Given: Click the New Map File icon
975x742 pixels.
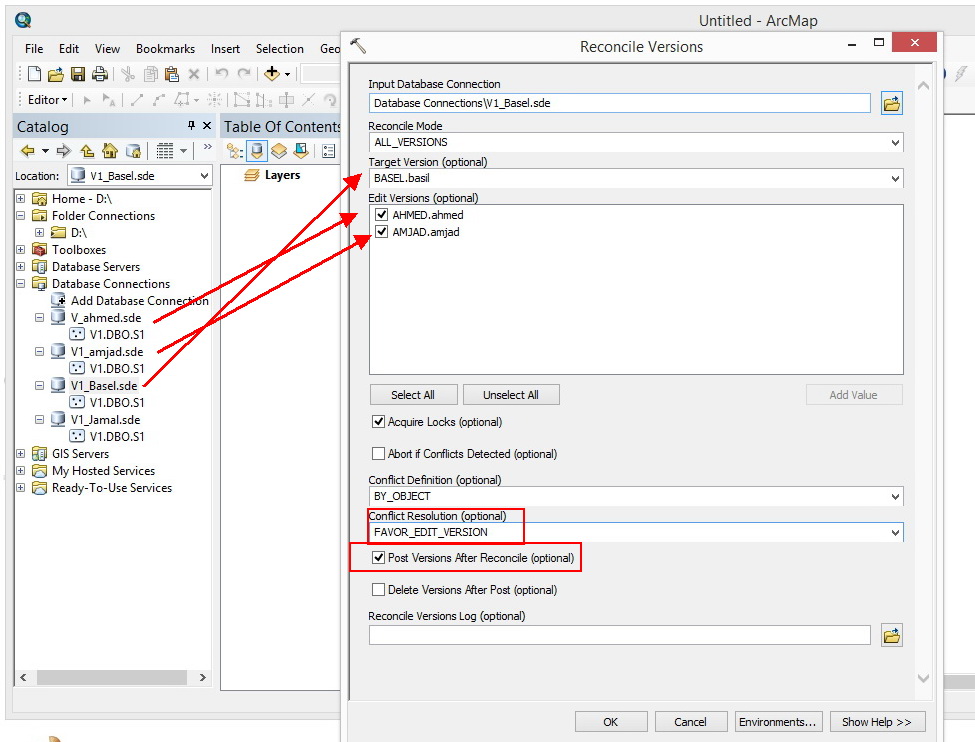Looking at the screenshot, I should click(35, 74).
